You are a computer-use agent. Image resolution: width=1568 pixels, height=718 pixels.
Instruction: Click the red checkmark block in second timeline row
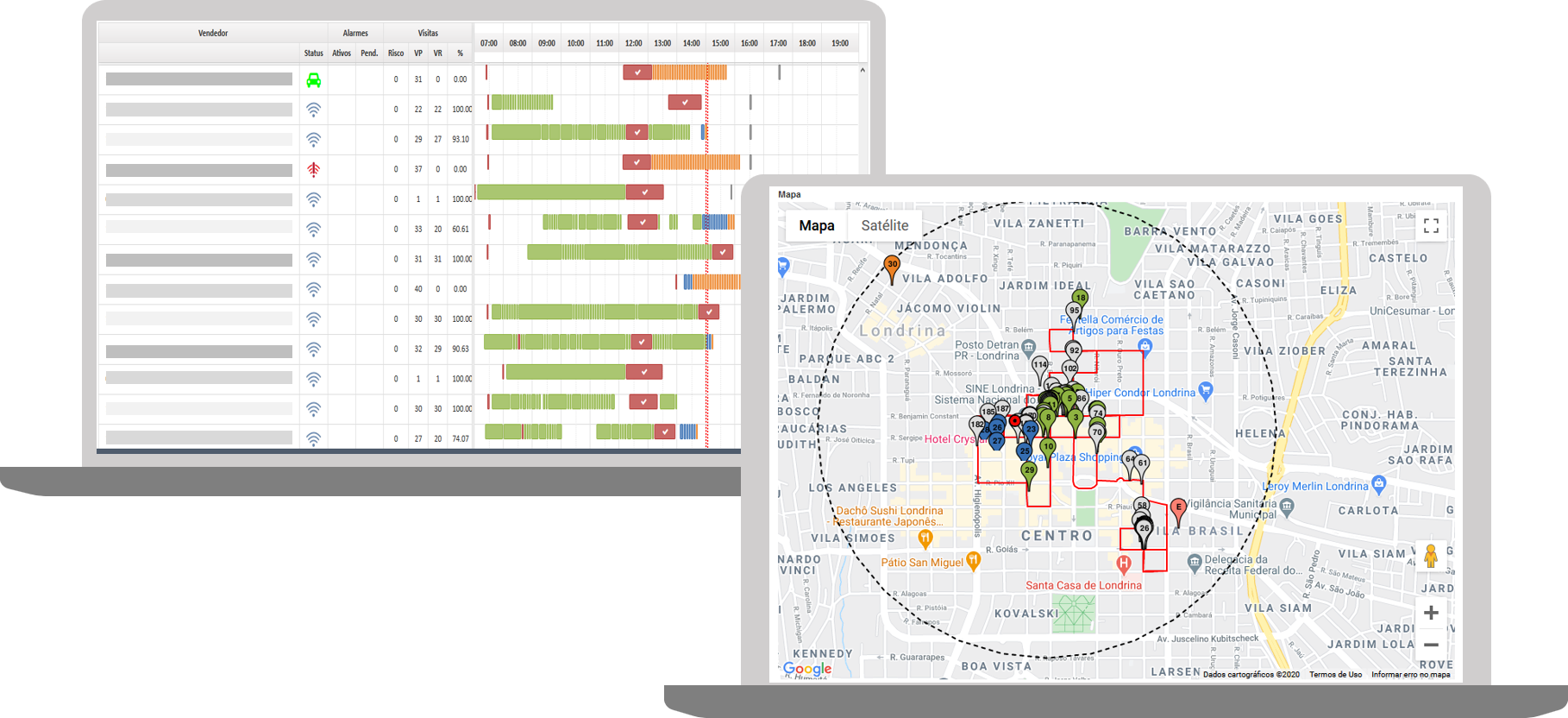pos(685,103)
